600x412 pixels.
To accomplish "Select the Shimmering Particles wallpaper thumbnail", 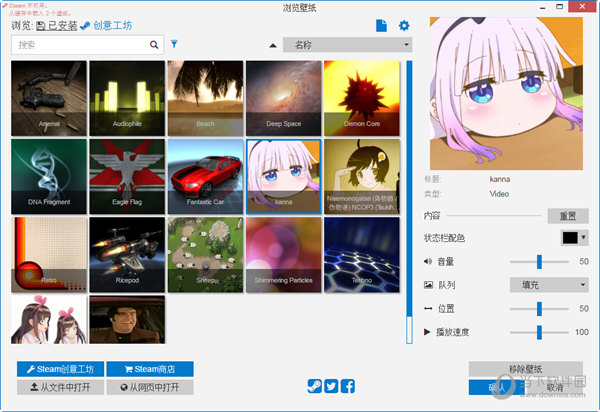I will pyautogui.click(x=284, y=255).
